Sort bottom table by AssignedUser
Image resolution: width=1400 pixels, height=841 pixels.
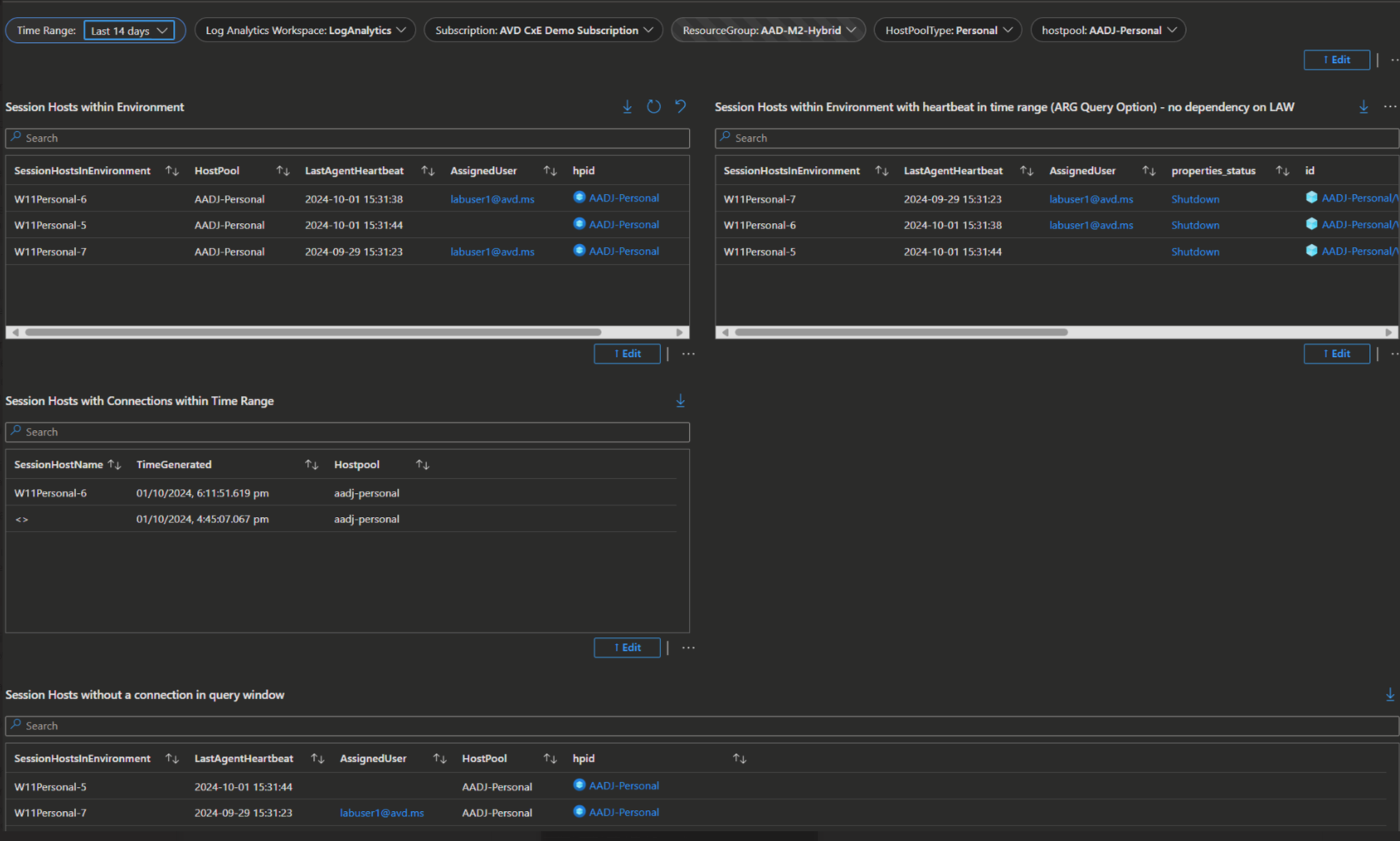(439, 759)
